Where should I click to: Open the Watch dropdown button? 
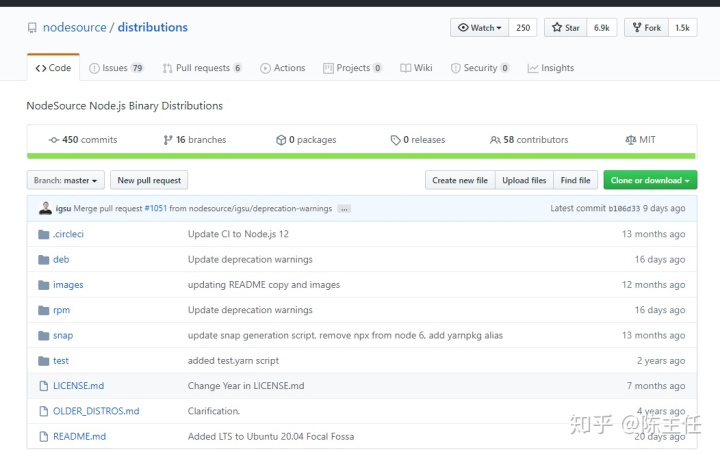[x=479, y=28]
